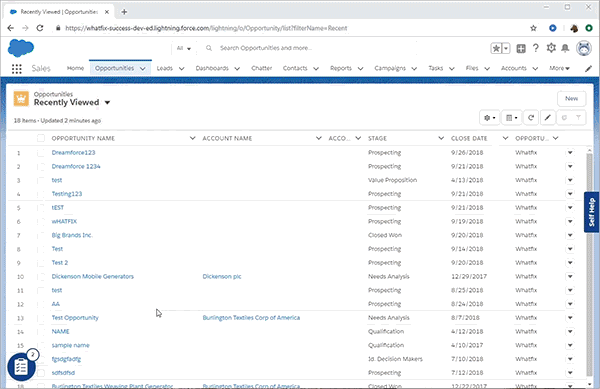Open the Dickenson plc account link

coord(222,277)
